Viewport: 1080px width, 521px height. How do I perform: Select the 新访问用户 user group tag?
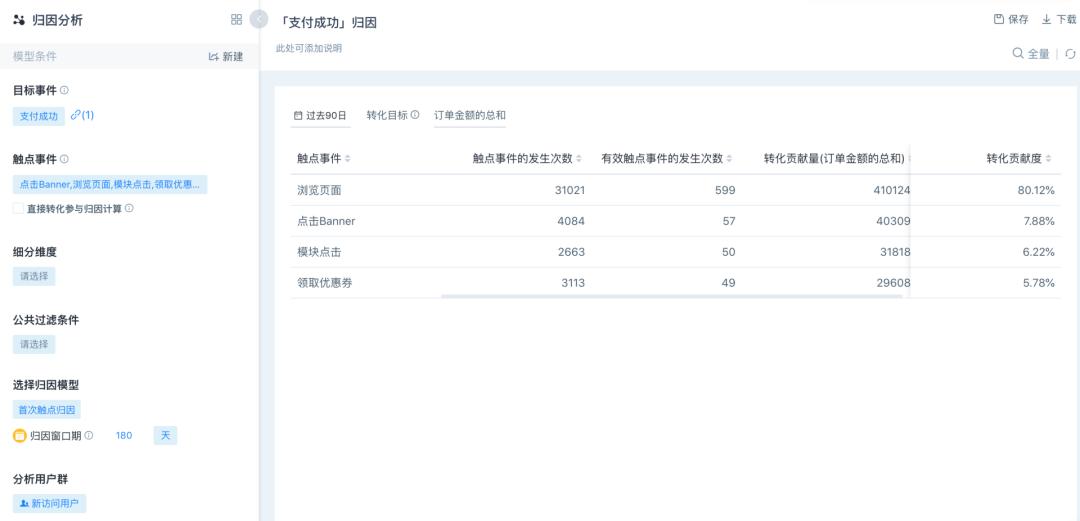50,504
